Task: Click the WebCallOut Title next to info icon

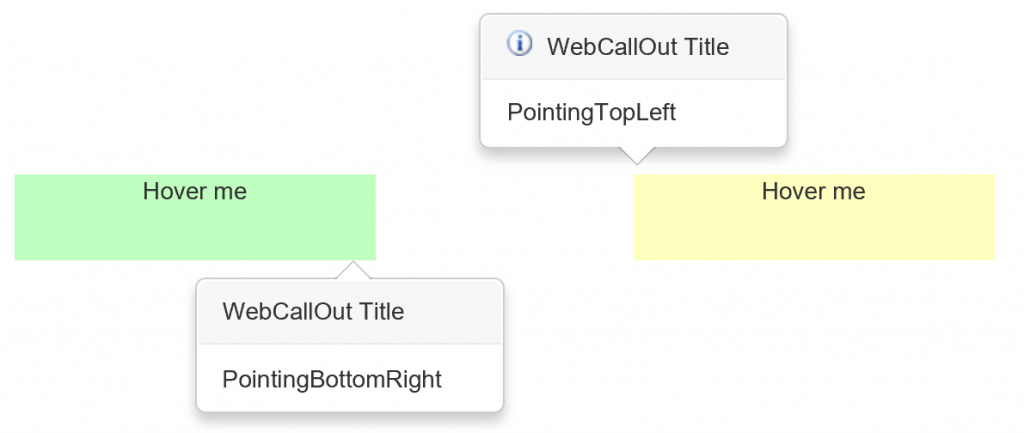Action: point(637,47)
